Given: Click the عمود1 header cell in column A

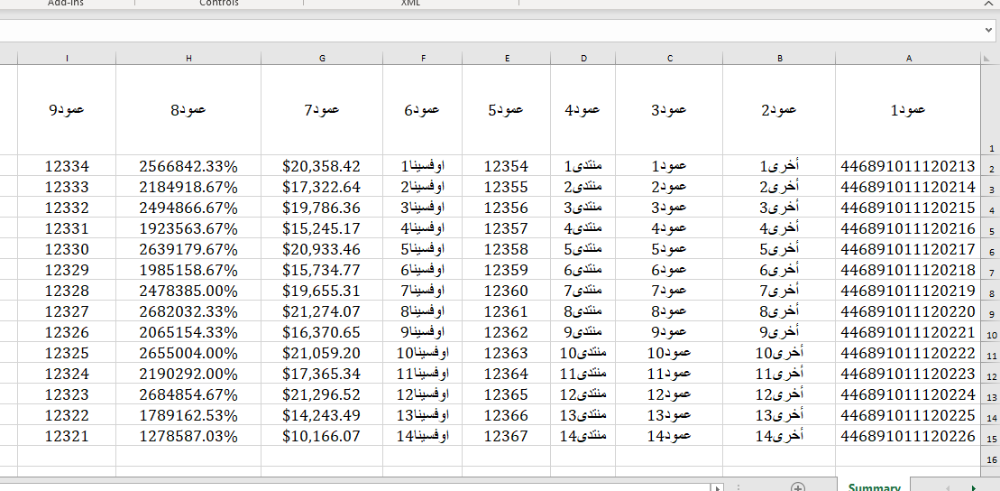Looking at the screenshot, I should pyautogui.click(x=908, y=110).
